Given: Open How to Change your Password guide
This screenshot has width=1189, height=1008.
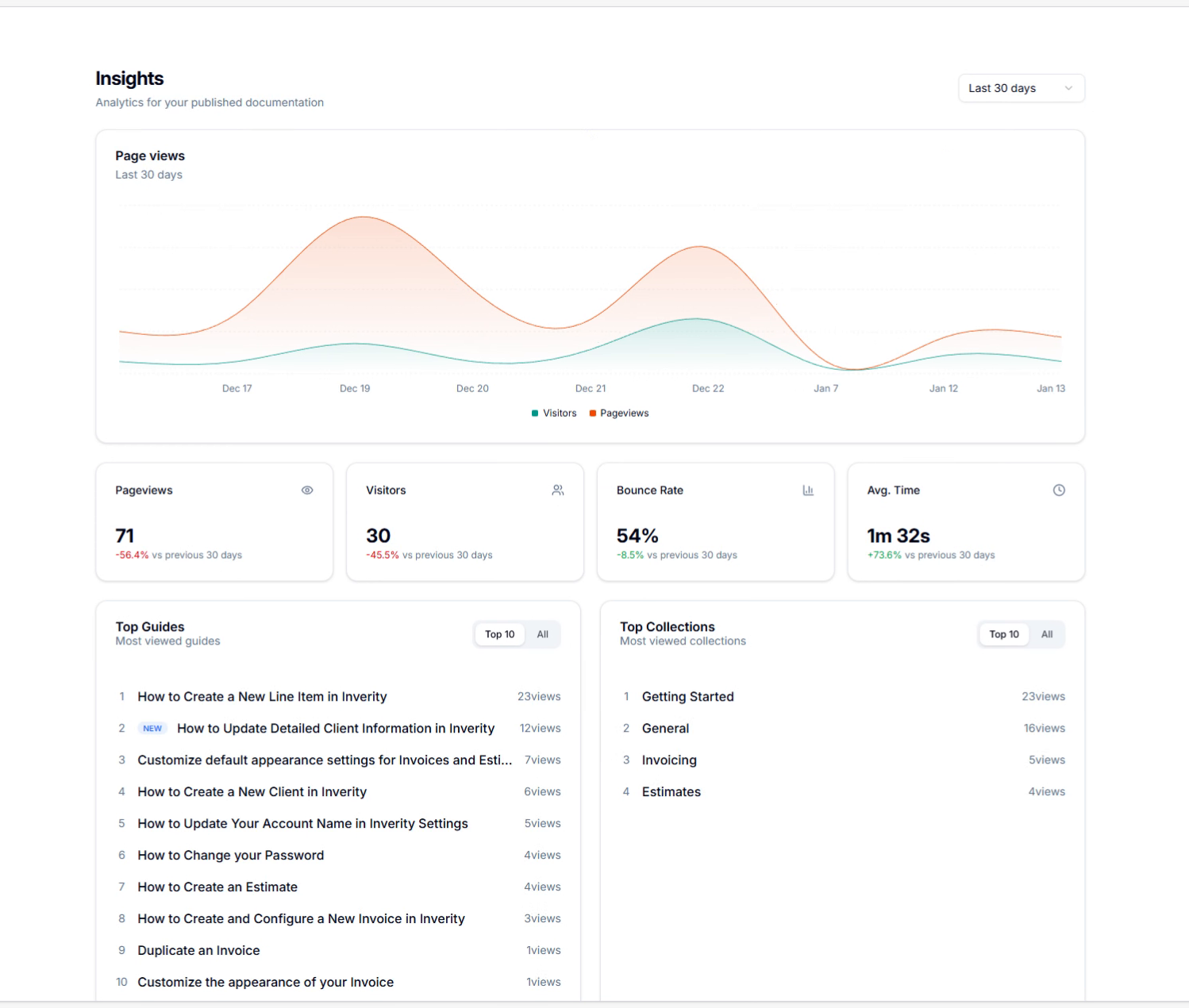Looking at the screenshot, I should click(x=230, y=856).
